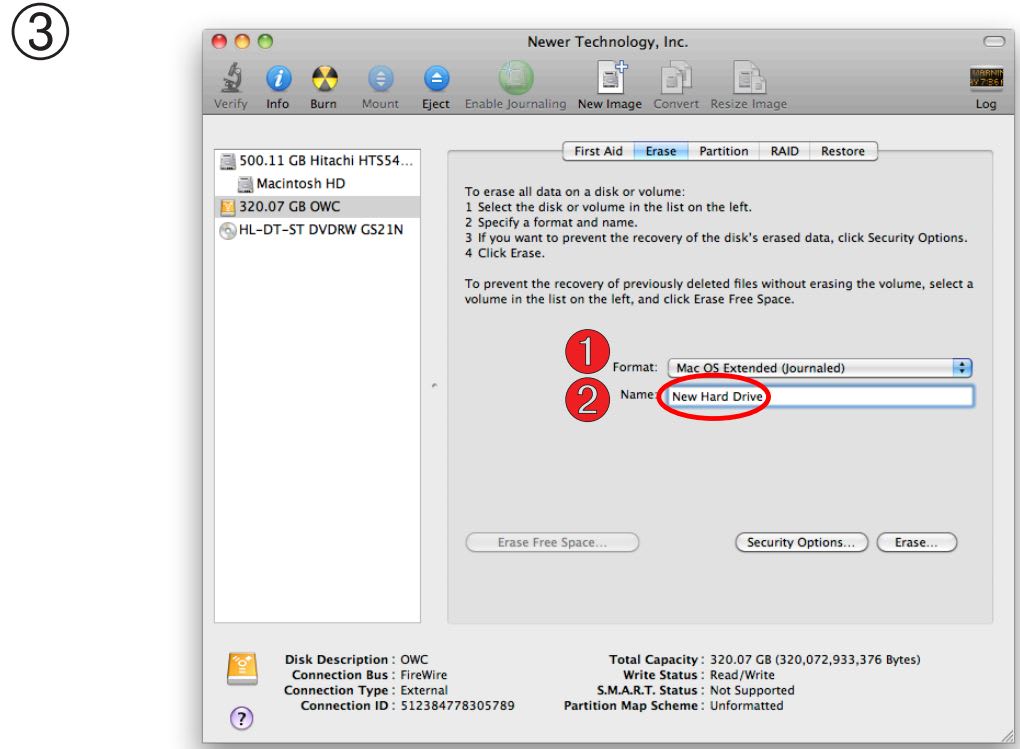1020x749 pixels.
Task: Switch to the Partition tab
Action: (x=723, y=151)
